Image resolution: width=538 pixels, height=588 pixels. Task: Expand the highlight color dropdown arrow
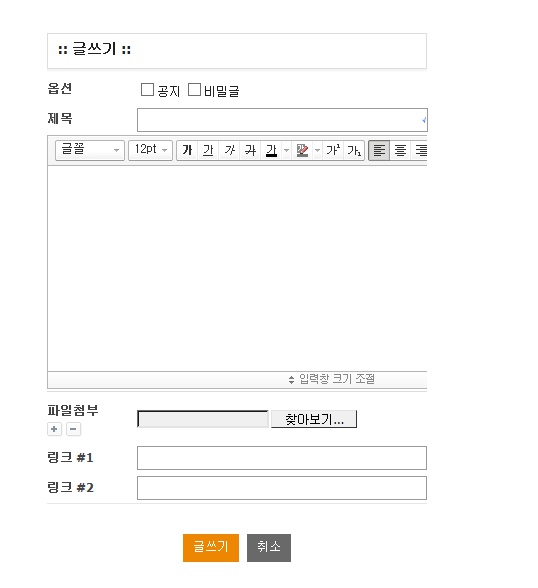[x=318, y=150]
